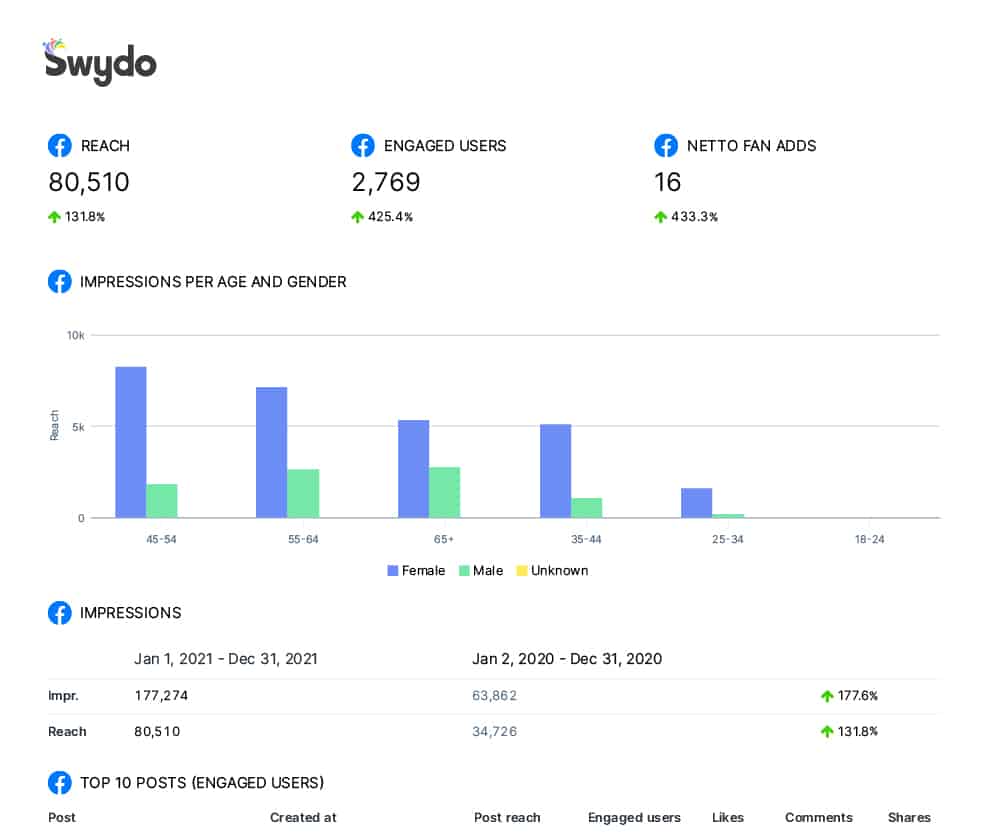The image size is (985, 833).
Task: Click the 35-44 axis label
Action: [586, 539]
